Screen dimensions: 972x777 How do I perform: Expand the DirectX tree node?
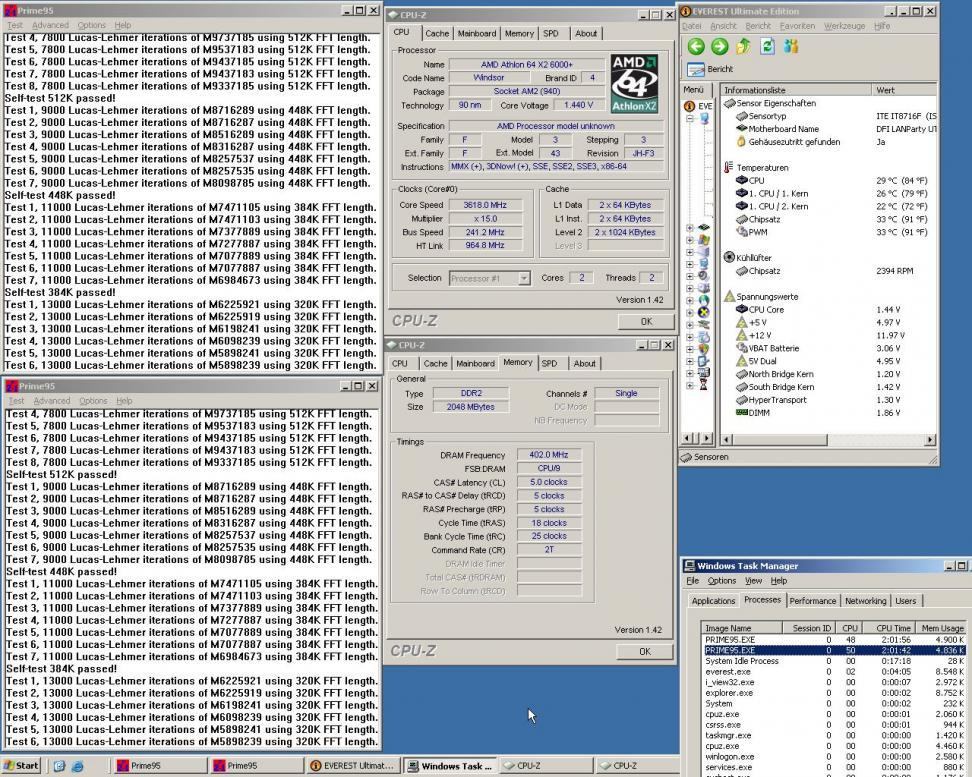[x=690, y=313]
